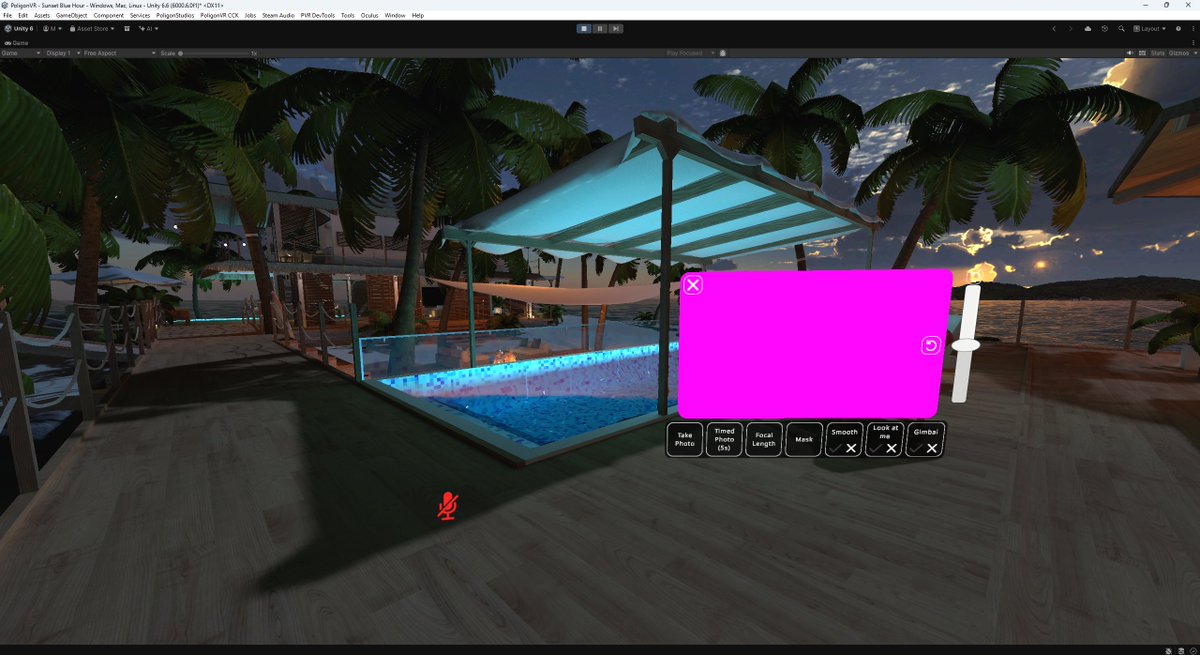Click the camera zoom slider handle
The image size is (1200, 655).
point(966,345)
